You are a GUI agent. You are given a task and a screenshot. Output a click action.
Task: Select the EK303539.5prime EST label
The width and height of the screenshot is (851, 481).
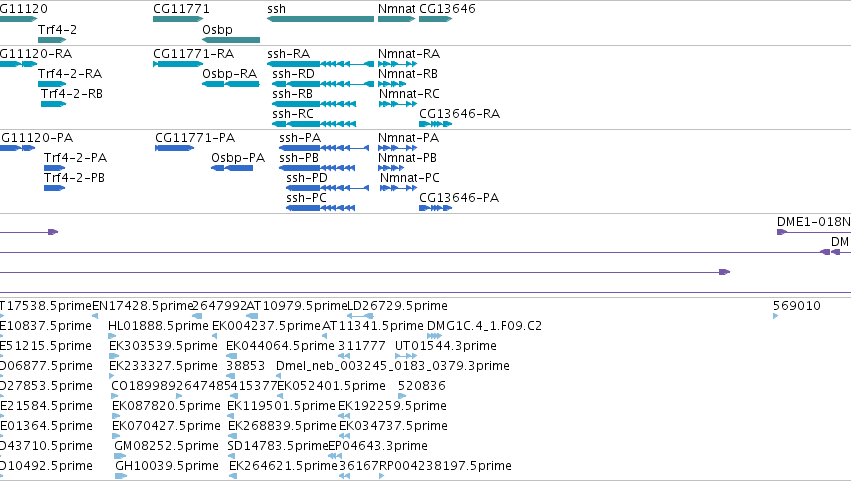pos(163,346)
